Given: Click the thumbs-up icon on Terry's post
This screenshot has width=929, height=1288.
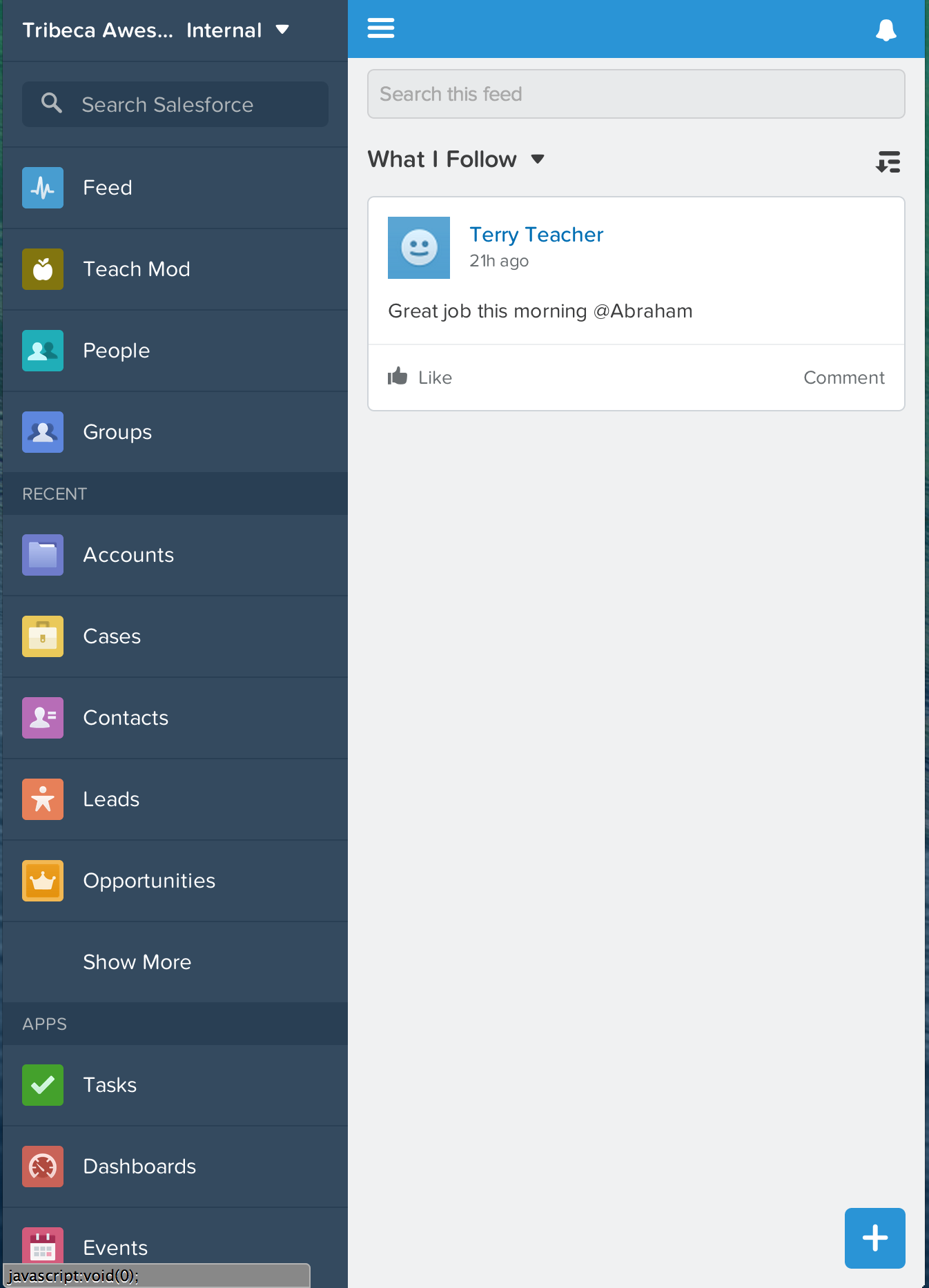Looking at the screenshot, I should [398, 376].
